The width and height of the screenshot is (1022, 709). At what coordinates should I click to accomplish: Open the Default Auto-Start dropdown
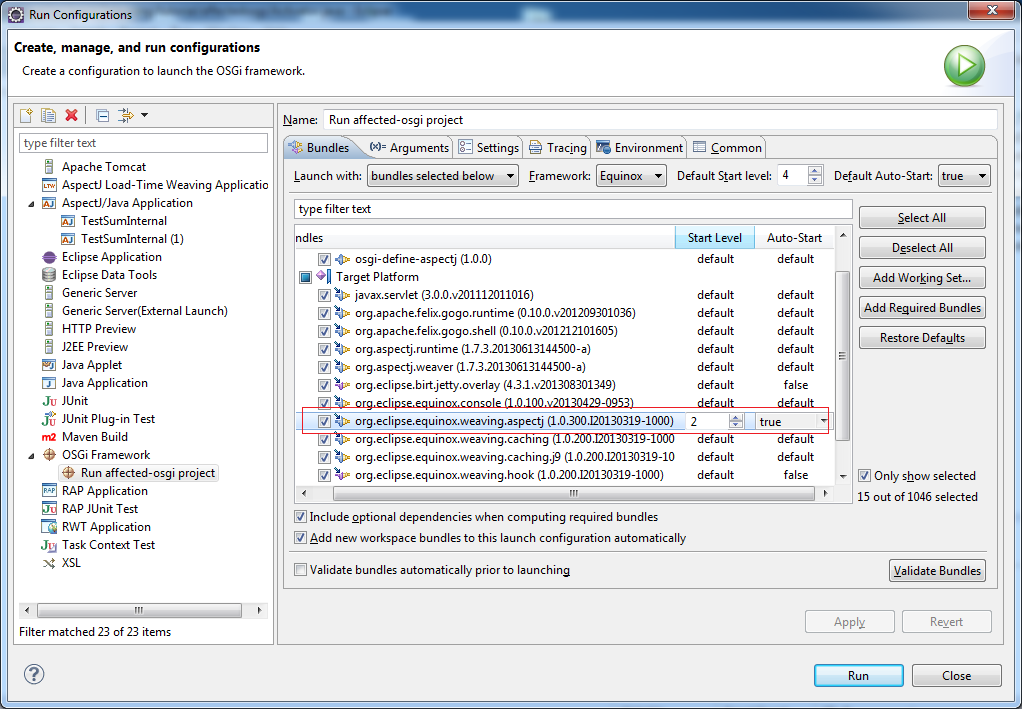tap(964, 176)
